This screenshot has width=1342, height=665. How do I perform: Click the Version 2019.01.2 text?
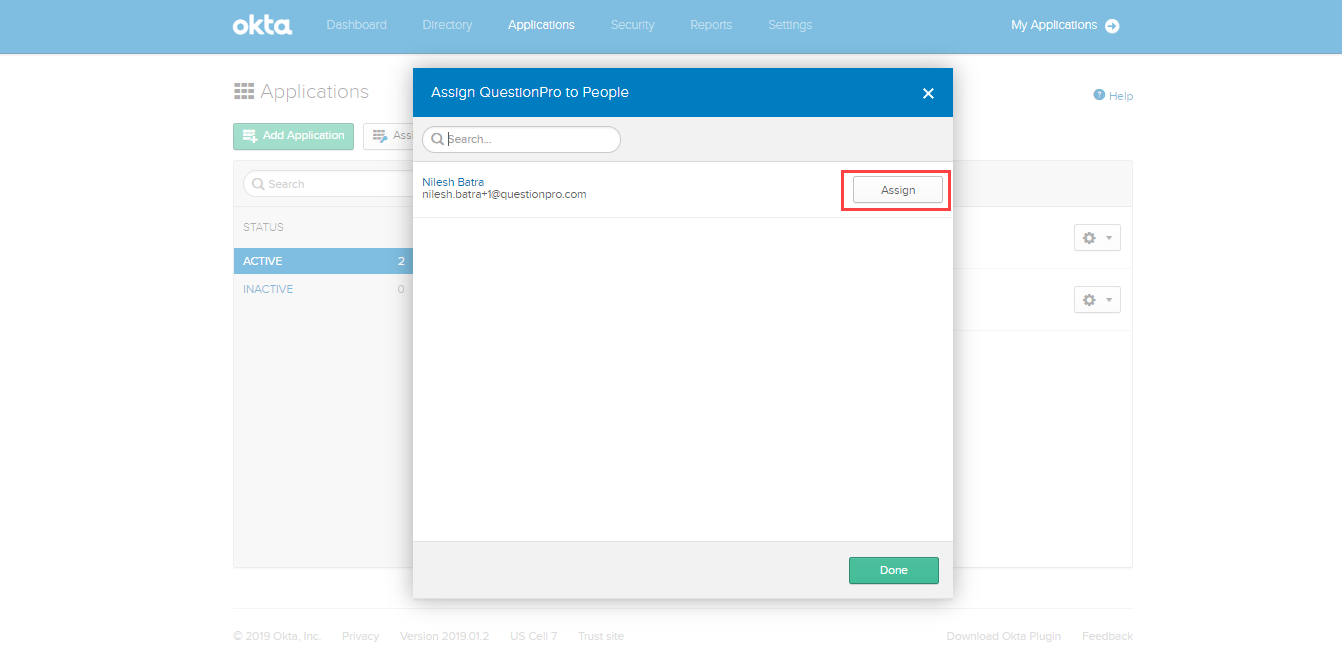coord(445,636)
